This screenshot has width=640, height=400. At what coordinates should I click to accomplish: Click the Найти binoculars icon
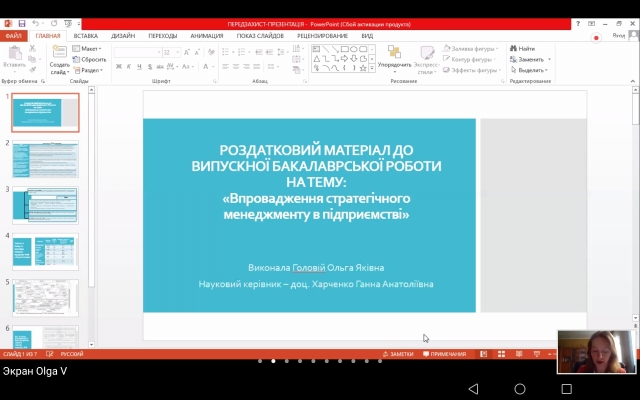click(513, 48)
